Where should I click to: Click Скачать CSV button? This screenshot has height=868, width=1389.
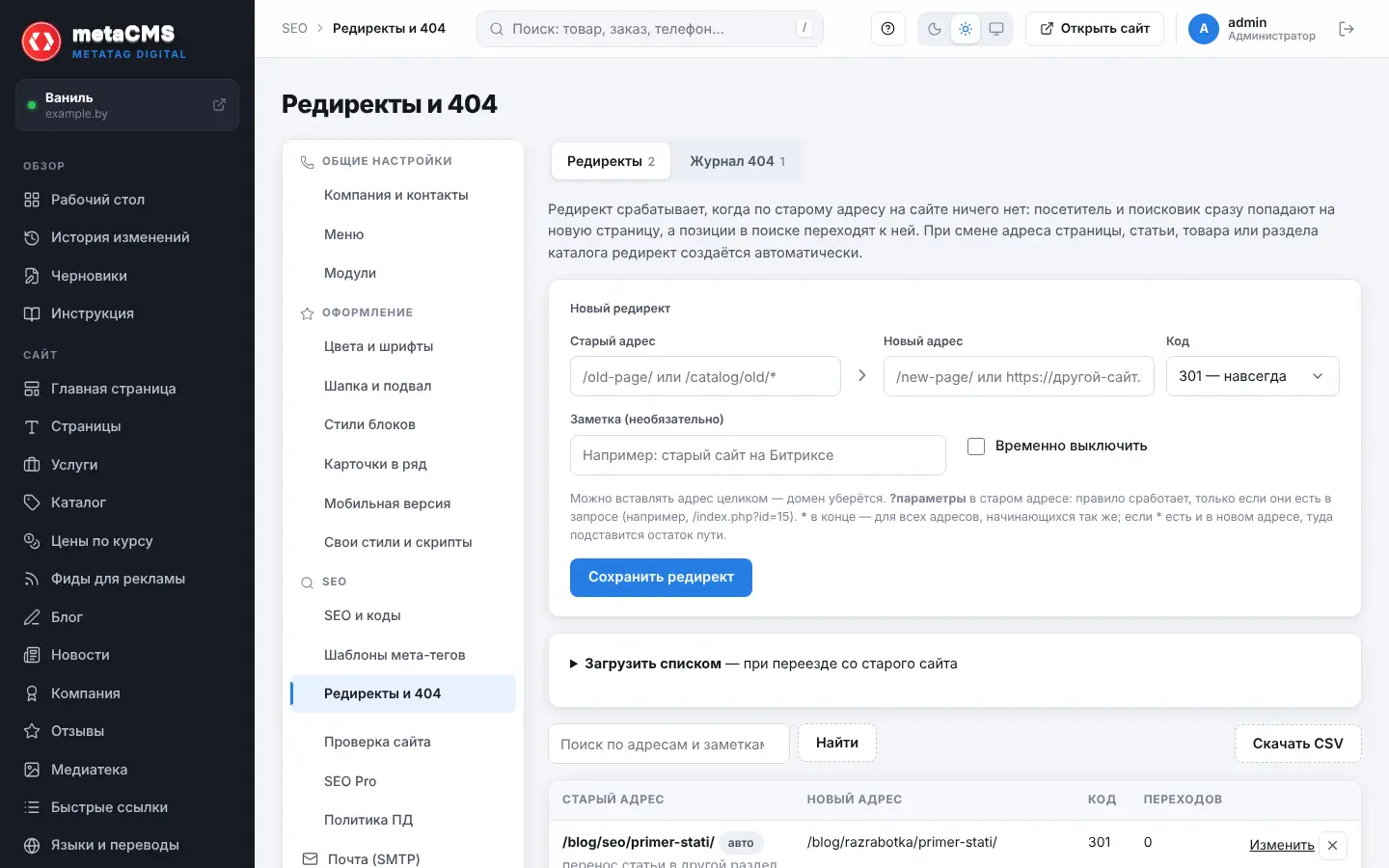1297,744
